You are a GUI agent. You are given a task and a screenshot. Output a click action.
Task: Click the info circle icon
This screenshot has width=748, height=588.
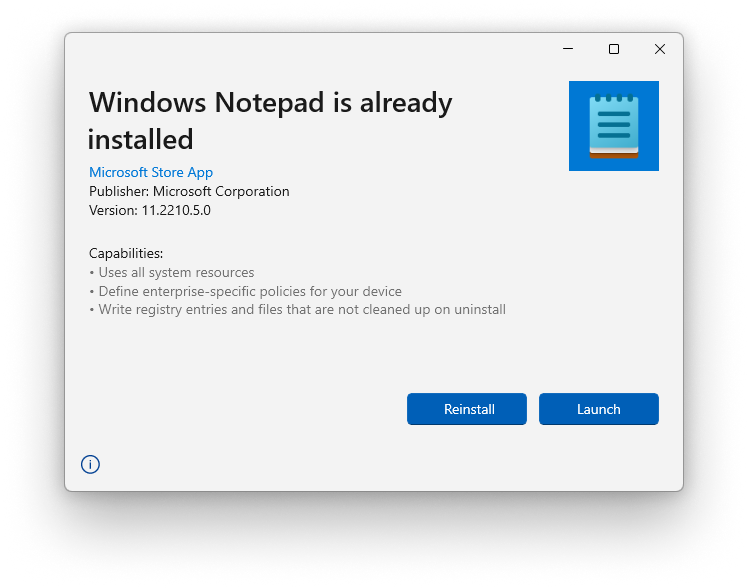tap(90, 464)
